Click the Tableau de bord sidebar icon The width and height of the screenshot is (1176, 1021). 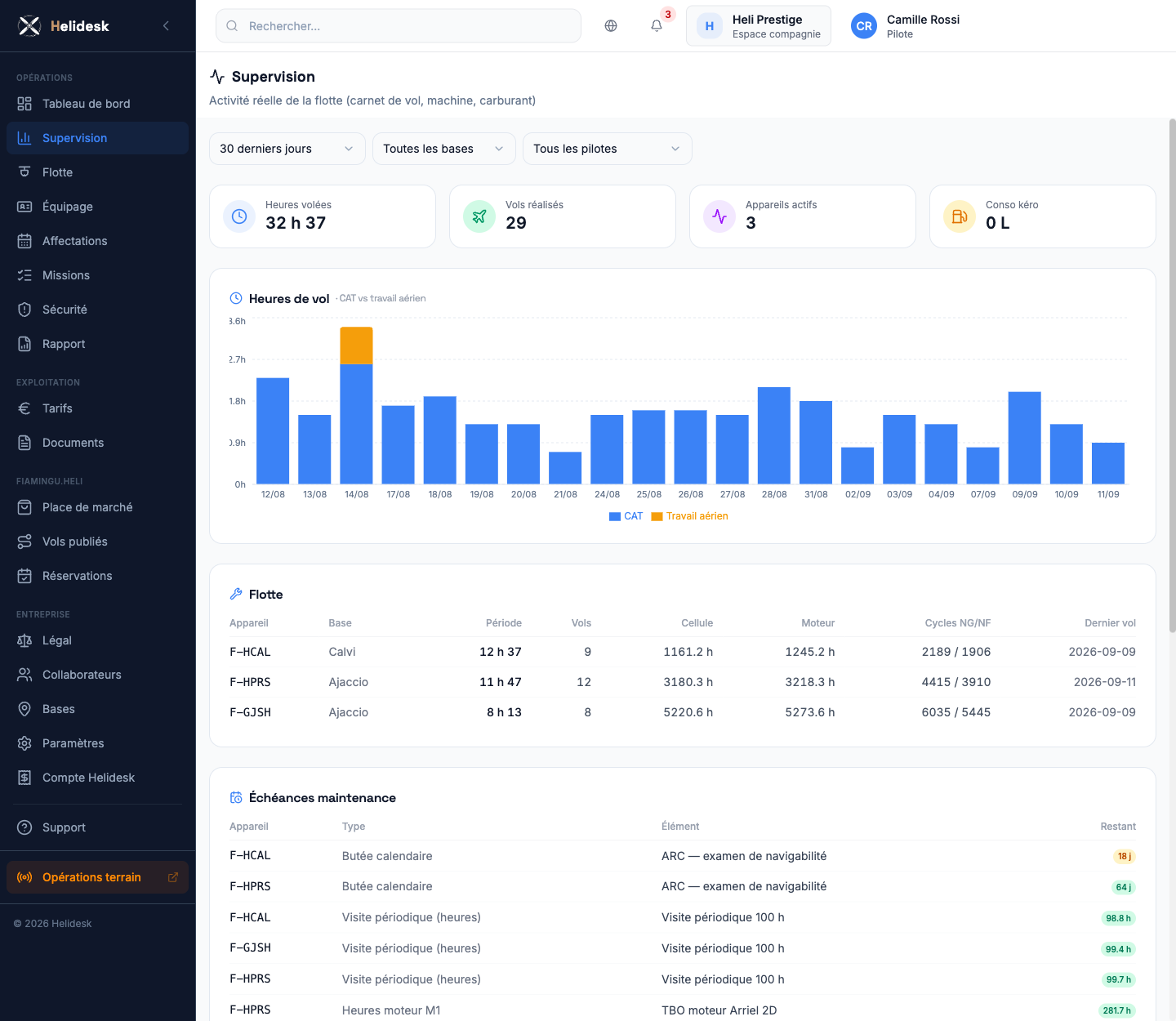(x=24, y=104)
